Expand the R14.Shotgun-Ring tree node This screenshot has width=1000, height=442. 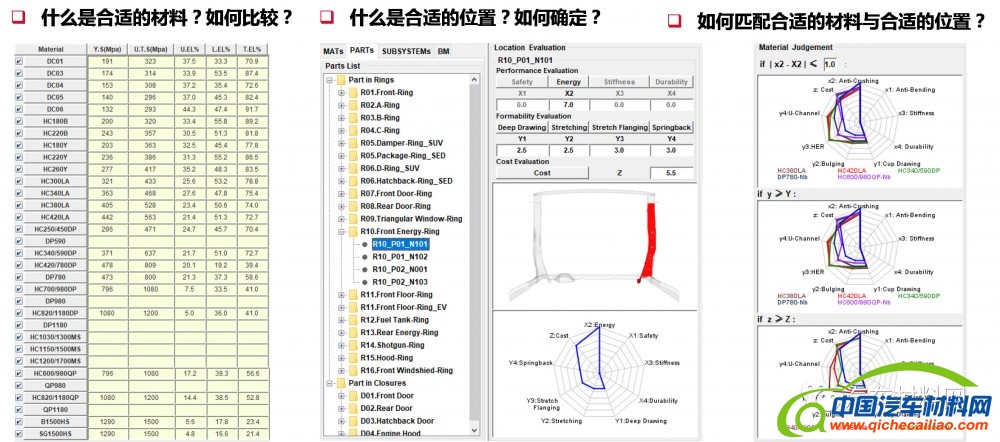point(341,345)
